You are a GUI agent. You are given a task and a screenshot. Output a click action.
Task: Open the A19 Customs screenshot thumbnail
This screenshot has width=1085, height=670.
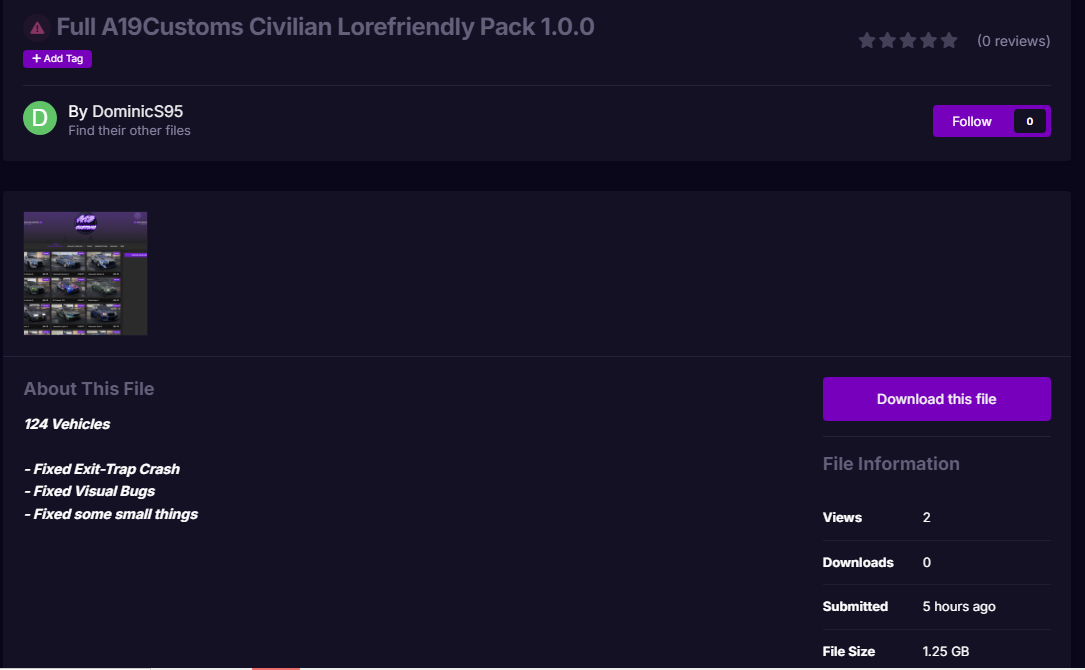click(x=85, y=273)
